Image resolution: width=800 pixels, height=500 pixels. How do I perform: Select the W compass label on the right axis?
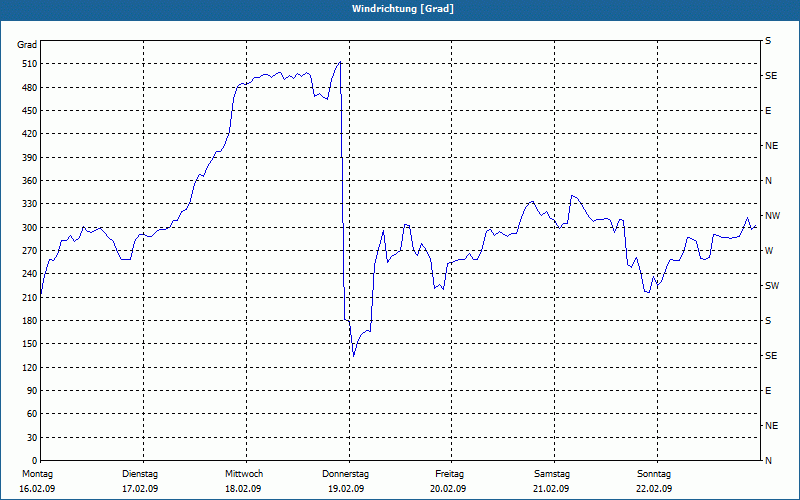pyautogui.click(x=769, y=251)
